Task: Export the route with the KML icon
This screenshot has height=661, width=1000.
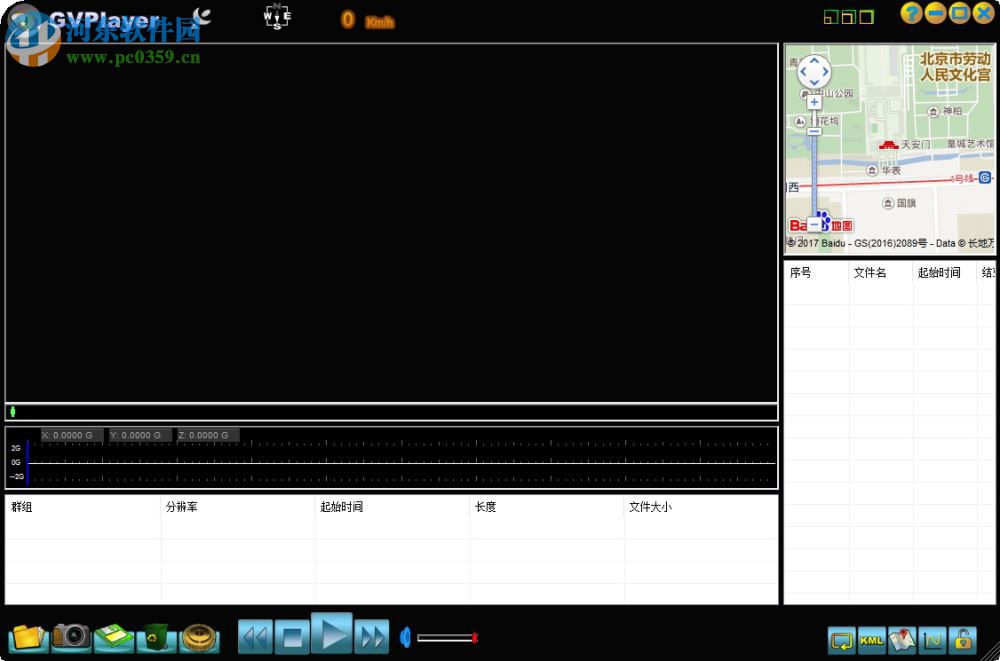Action: pos(871,640)
